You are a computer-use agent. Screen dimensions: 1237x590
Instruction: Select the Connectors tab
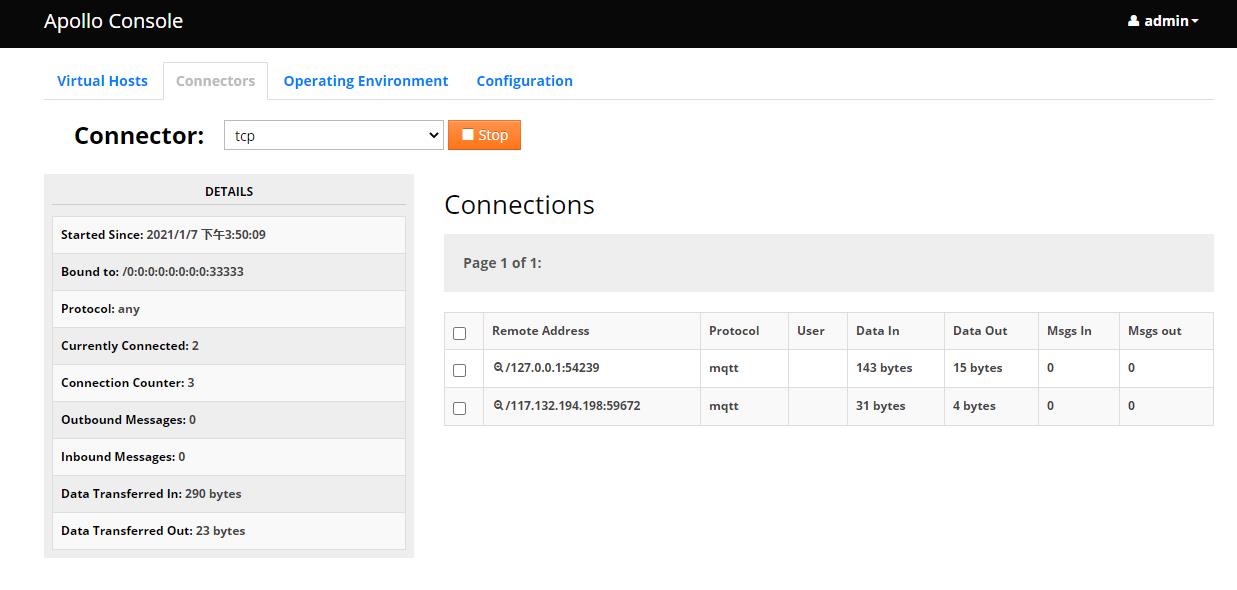click(215, 81)
